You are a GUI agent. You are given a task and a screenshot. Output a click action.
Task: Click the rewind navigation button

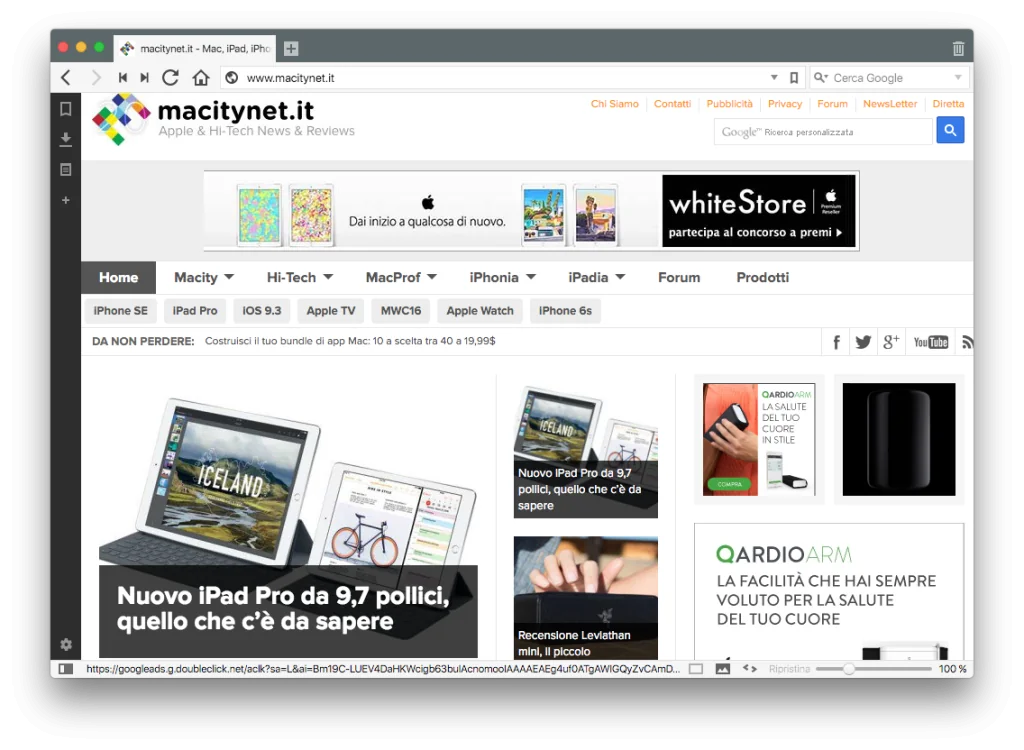tap(123, 78)
